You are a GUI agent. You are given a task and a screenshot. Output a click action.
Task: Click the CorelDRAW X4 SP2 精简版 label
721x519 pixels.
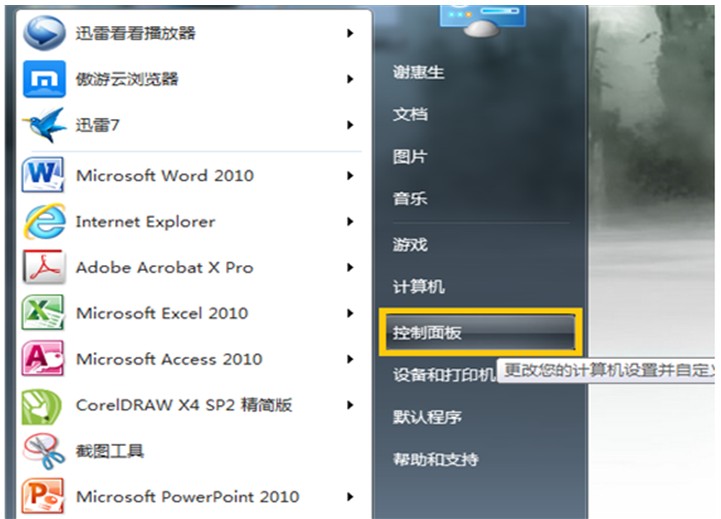[x=184, y=405]
